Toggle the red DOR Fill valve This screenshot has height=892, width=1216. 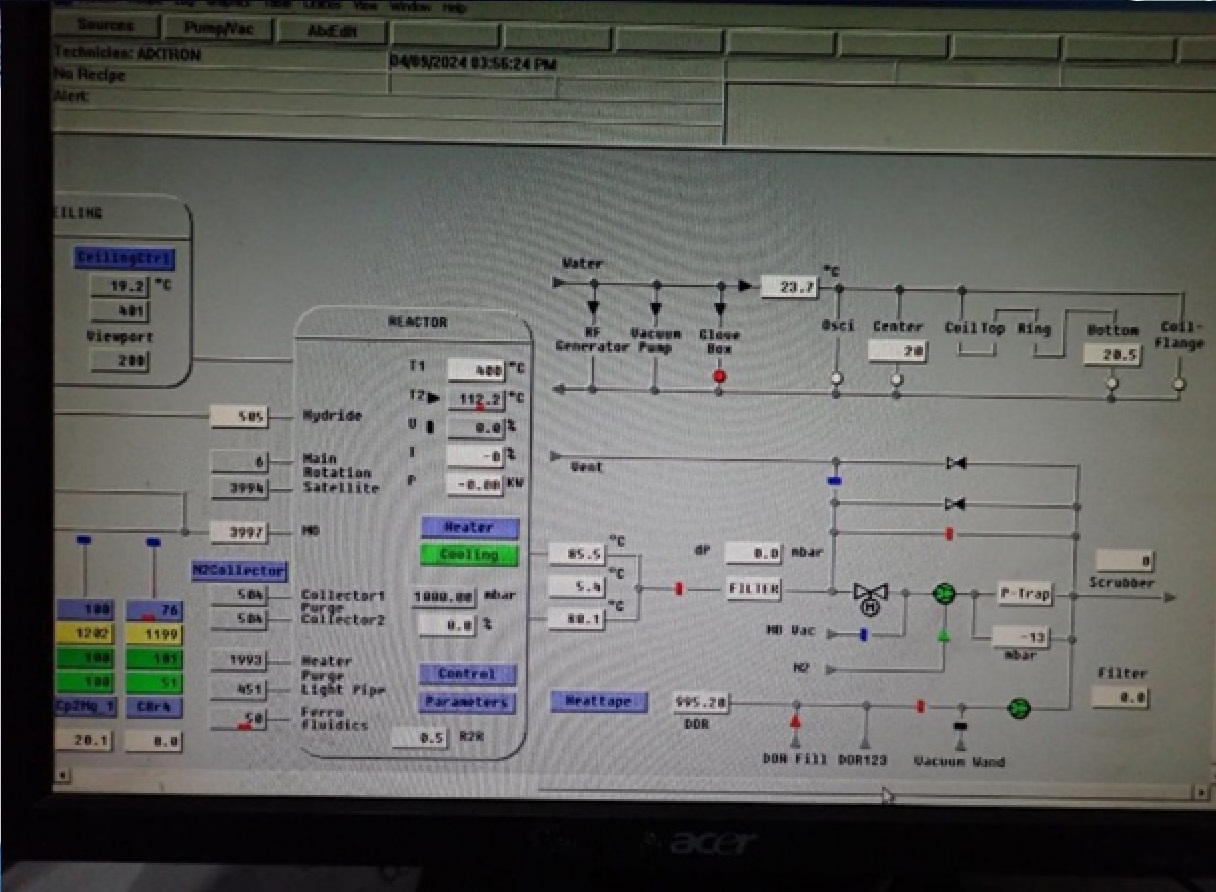796,721
